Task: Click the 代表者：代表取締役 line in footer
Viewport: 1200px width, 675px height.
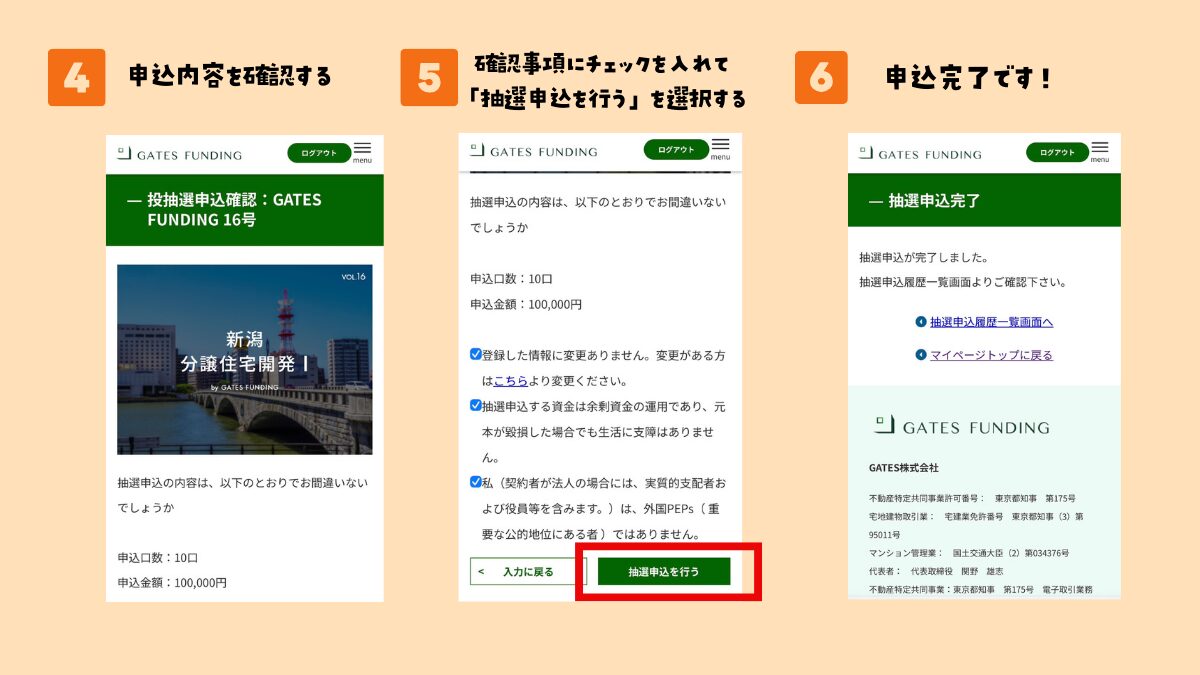Action: tap(934, 571)
